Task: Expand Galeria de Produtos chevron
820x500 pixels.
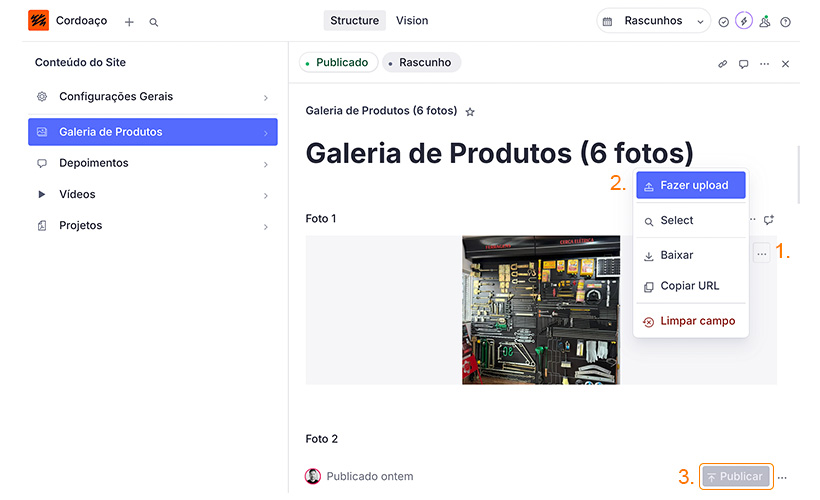Action: [266, 133]
